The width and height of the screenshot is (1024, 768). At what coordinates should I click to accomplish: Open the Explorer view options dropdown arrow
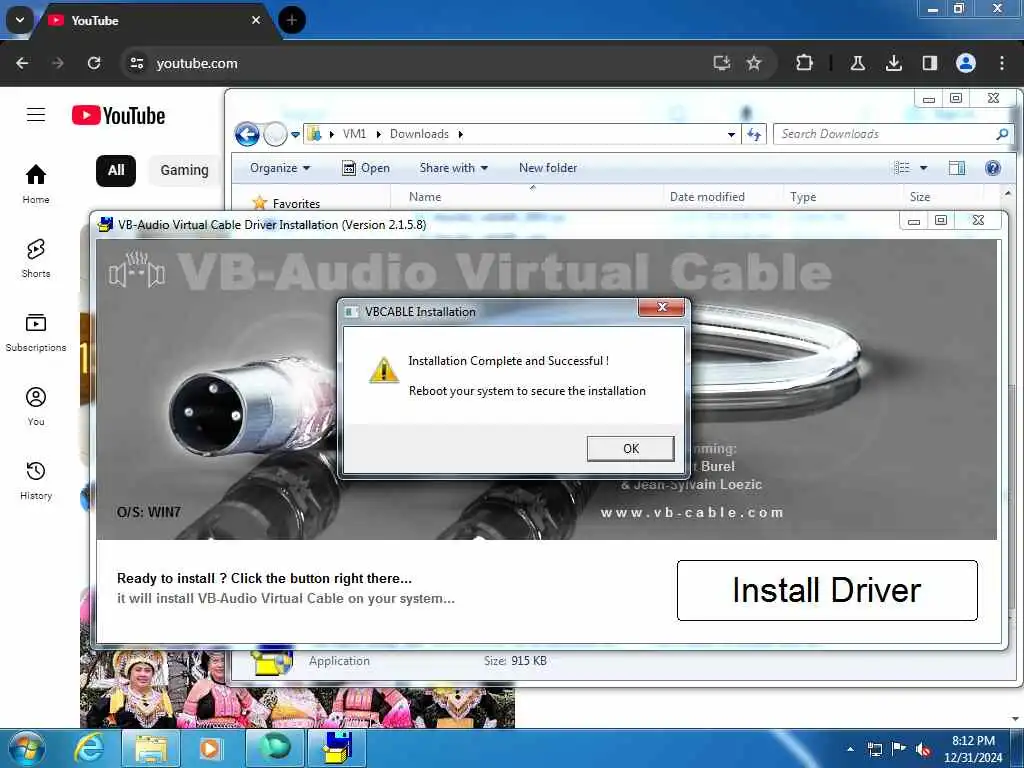click(x=923, y=168)
